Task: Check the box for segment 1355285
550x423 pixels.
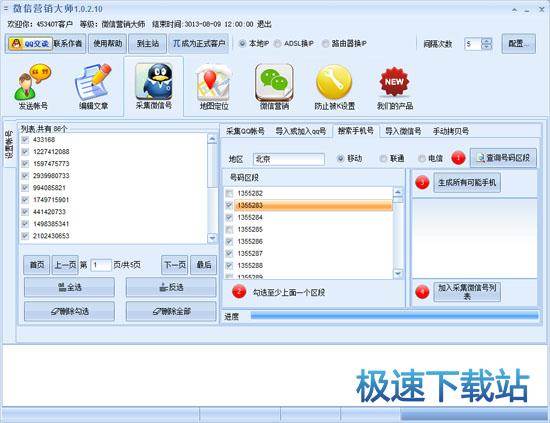Action: (x=229, y=229)
